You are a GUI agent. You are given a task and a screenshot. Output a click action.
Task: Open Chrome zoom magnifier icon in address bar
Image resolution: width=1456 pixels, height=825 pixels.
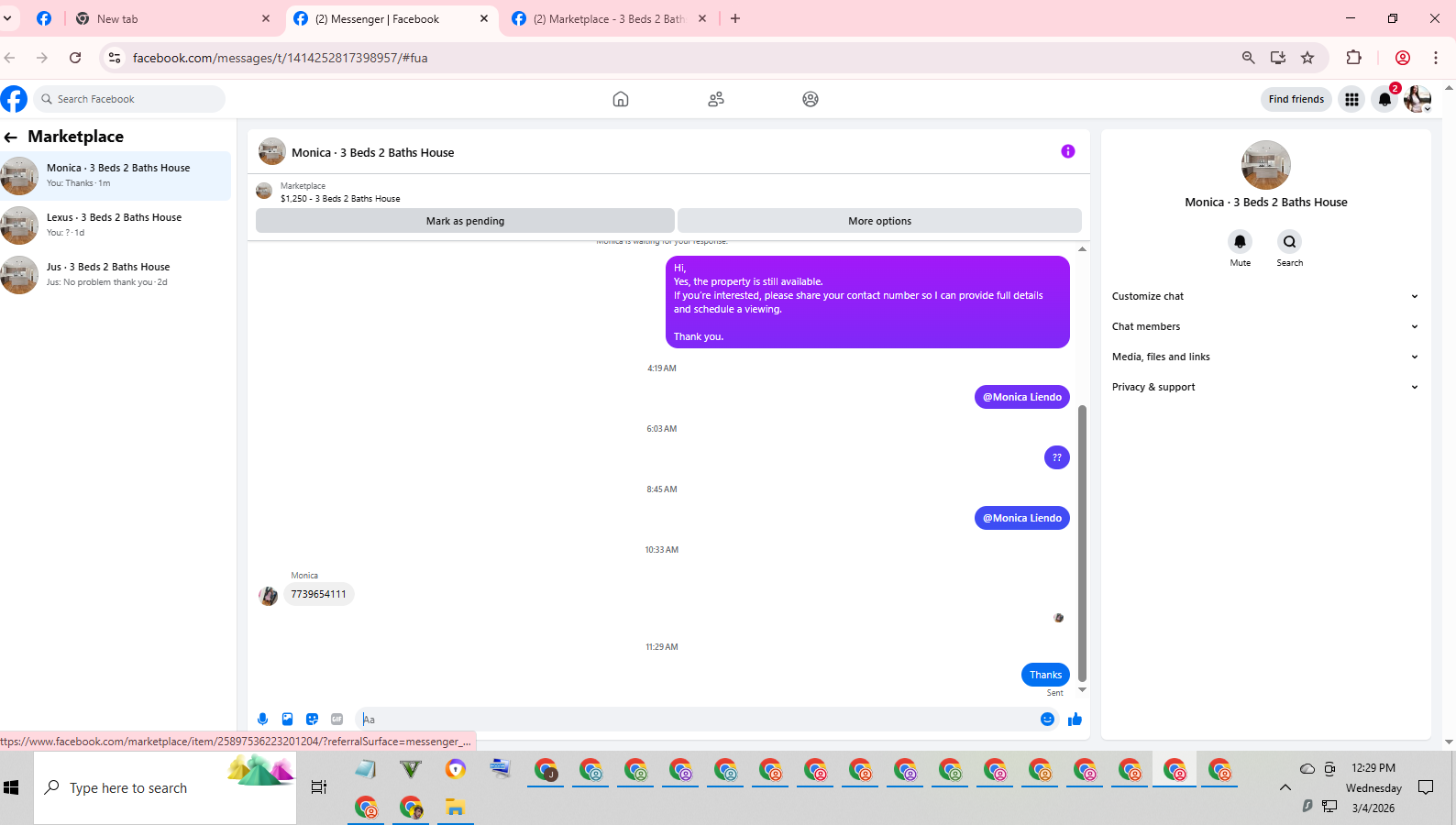pyautogui.click(x=1248, y=58)
